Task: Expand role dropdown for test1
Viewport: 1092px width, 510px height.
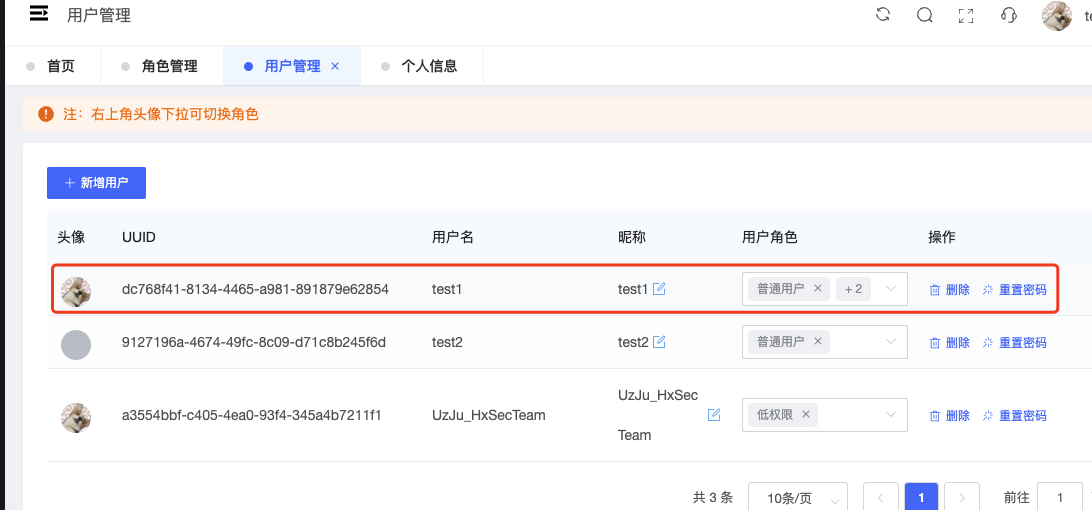Action: [x=891, y=289]
